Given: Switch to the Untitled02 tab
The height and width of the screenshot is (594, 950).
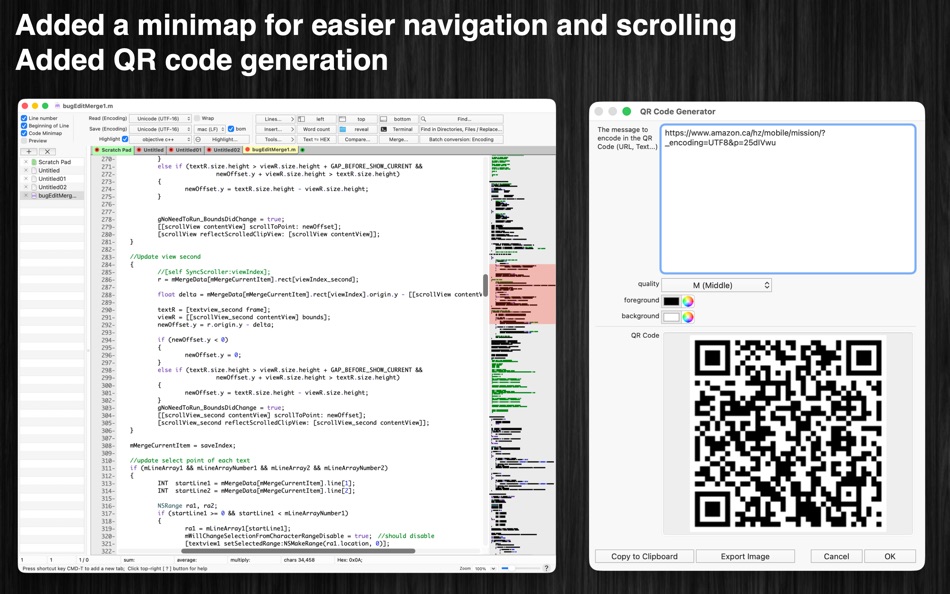Looking at the screenshot, I should click(x=224, y=150).
